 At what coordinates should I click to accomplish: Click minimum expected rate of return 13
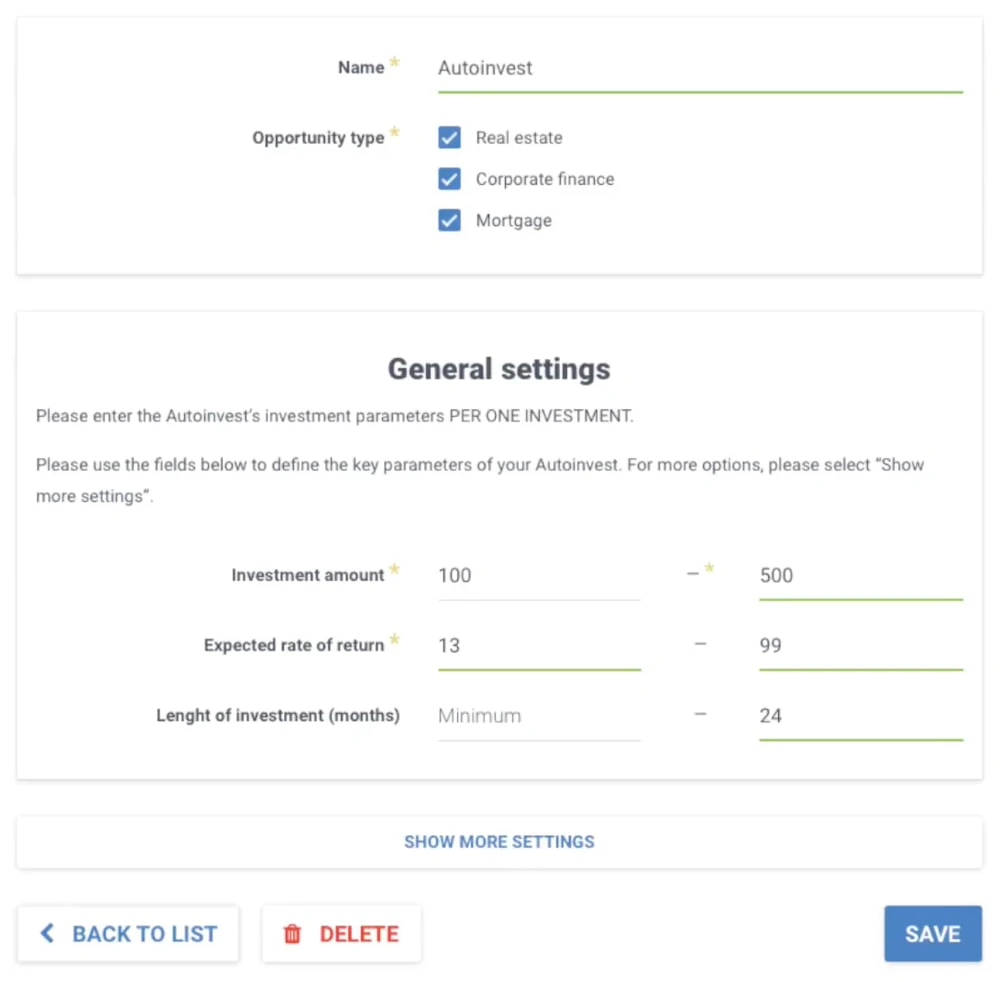(x=539, y=646)
